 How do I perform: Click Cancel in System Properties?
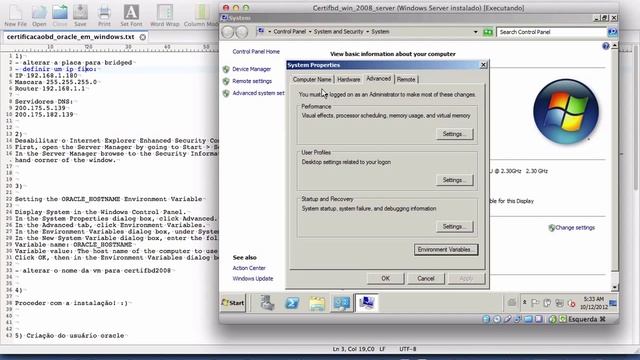[426, 278]
